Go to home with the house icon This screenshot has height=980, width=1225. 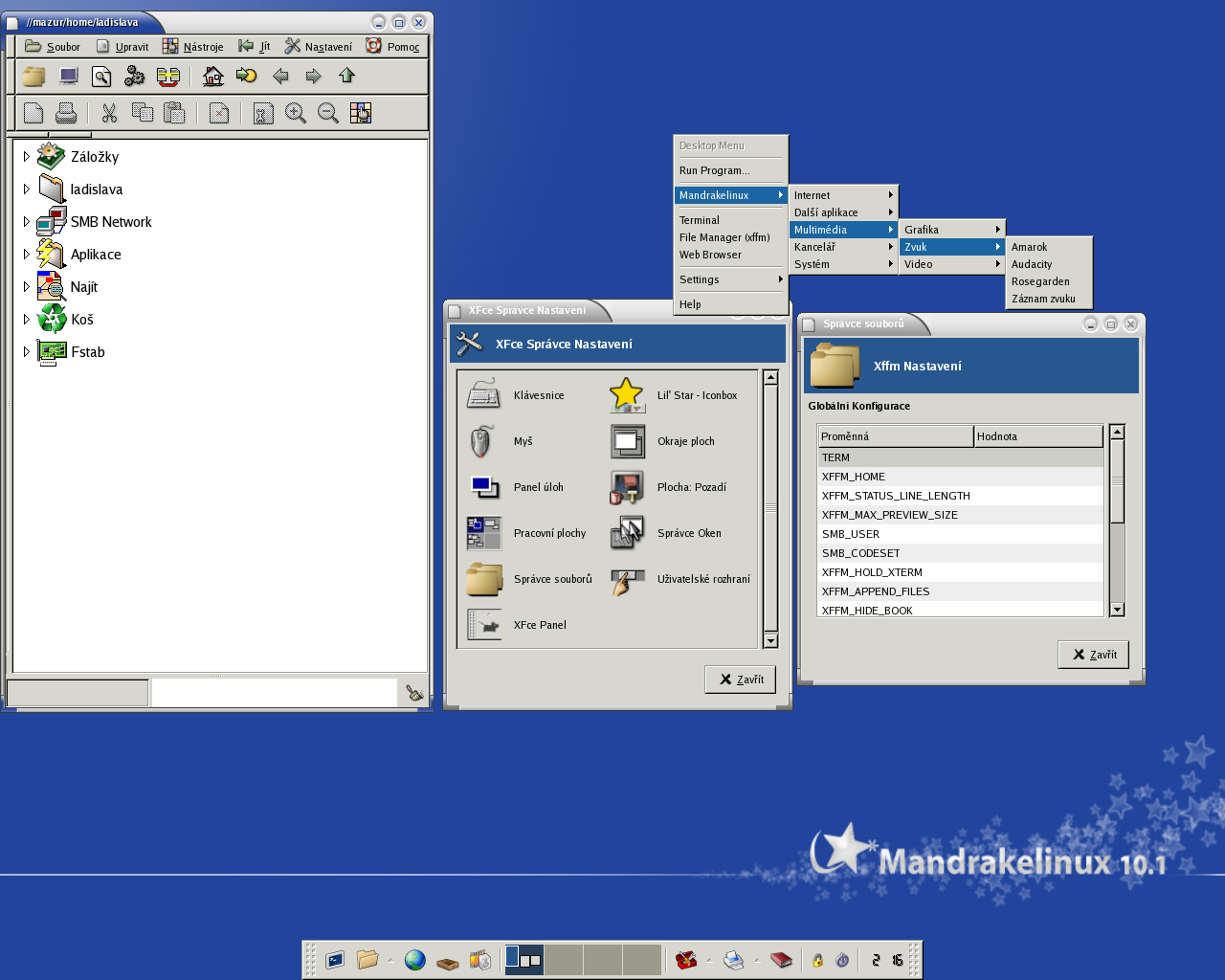click(213, 77)
